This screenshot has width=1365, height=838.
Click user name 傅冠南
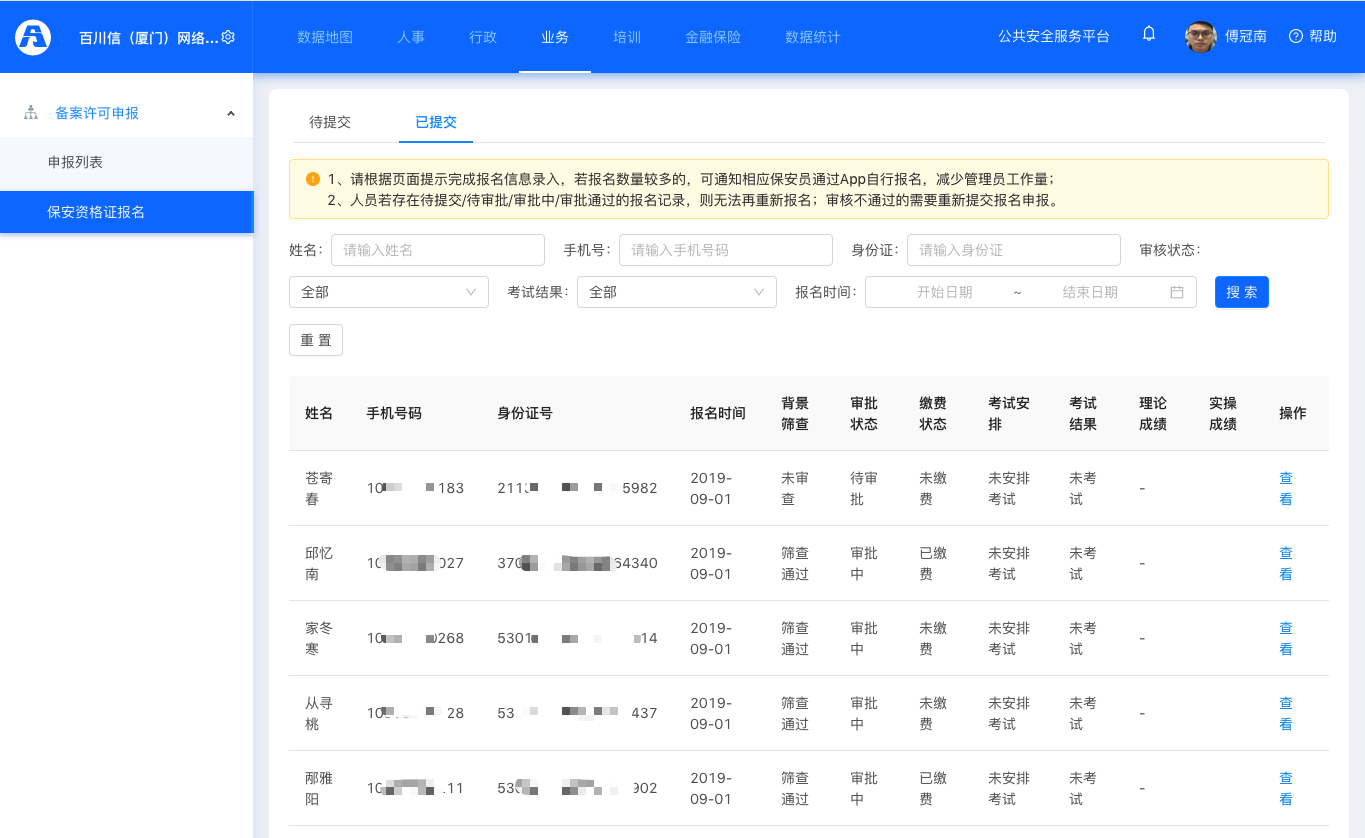(x=1246, y=36)
